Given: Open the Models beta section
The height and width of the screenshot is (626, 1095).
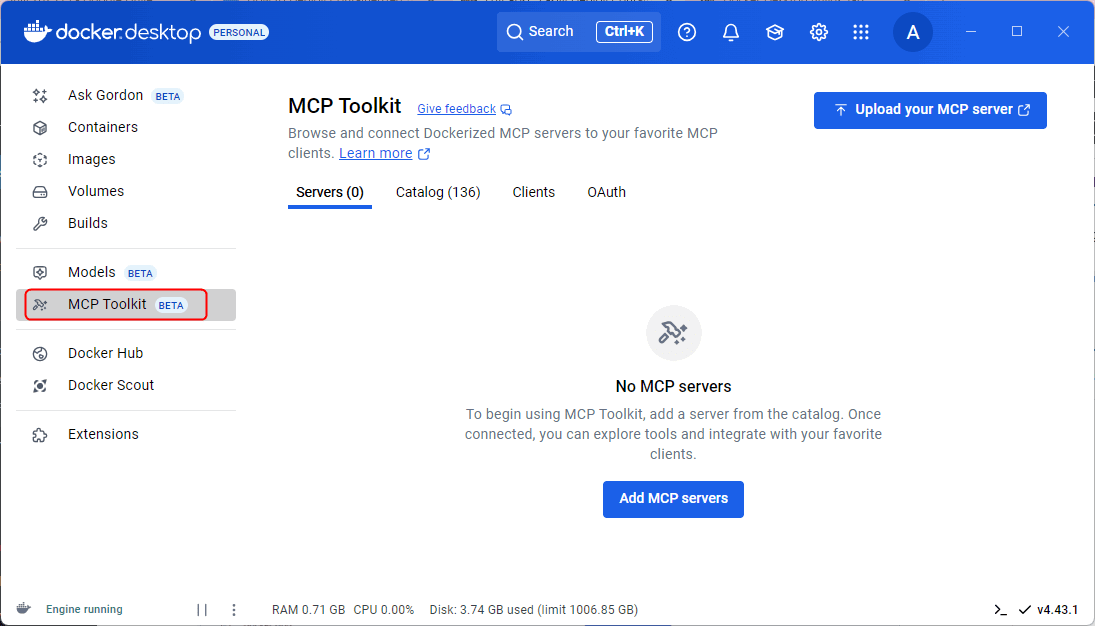Looking at the screenshot, I should tap(91, 272).
